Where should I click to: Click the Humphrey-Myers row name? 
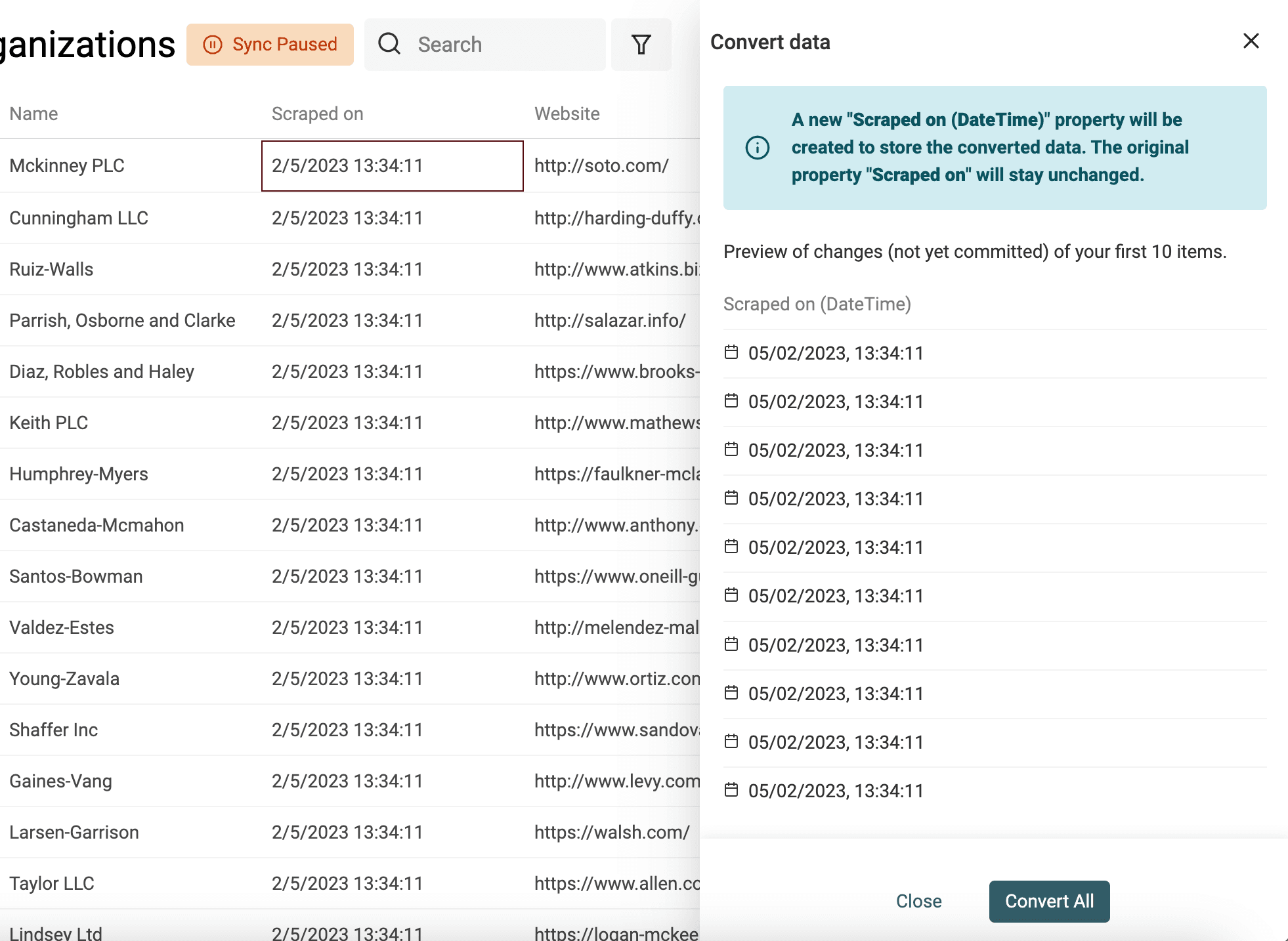click(x=79, y=474)
